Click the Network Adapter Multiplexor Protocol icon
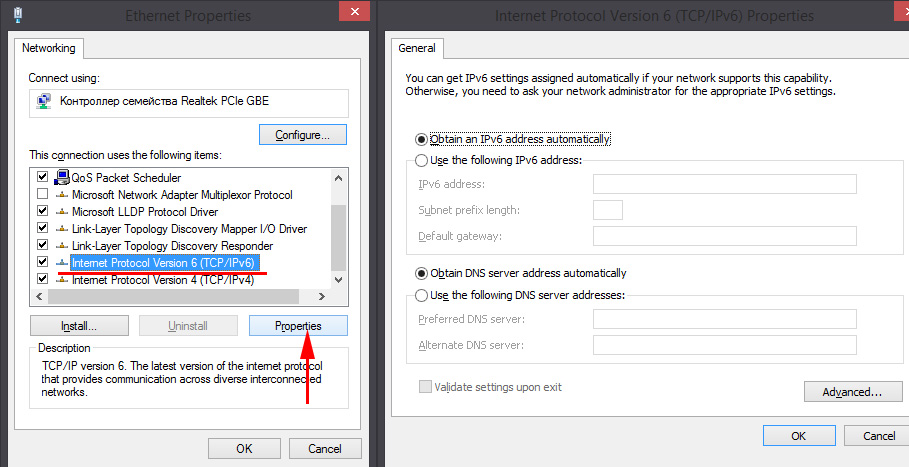Screen dimensions: 909x467 tap(61, 195)
